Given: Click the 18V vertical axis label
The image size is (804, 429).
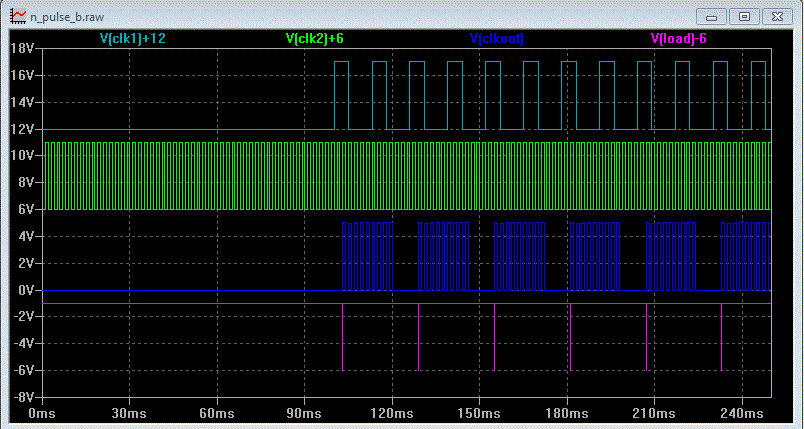Looking at the screenshot, I should pyautogui.click(x=22, y=49).
